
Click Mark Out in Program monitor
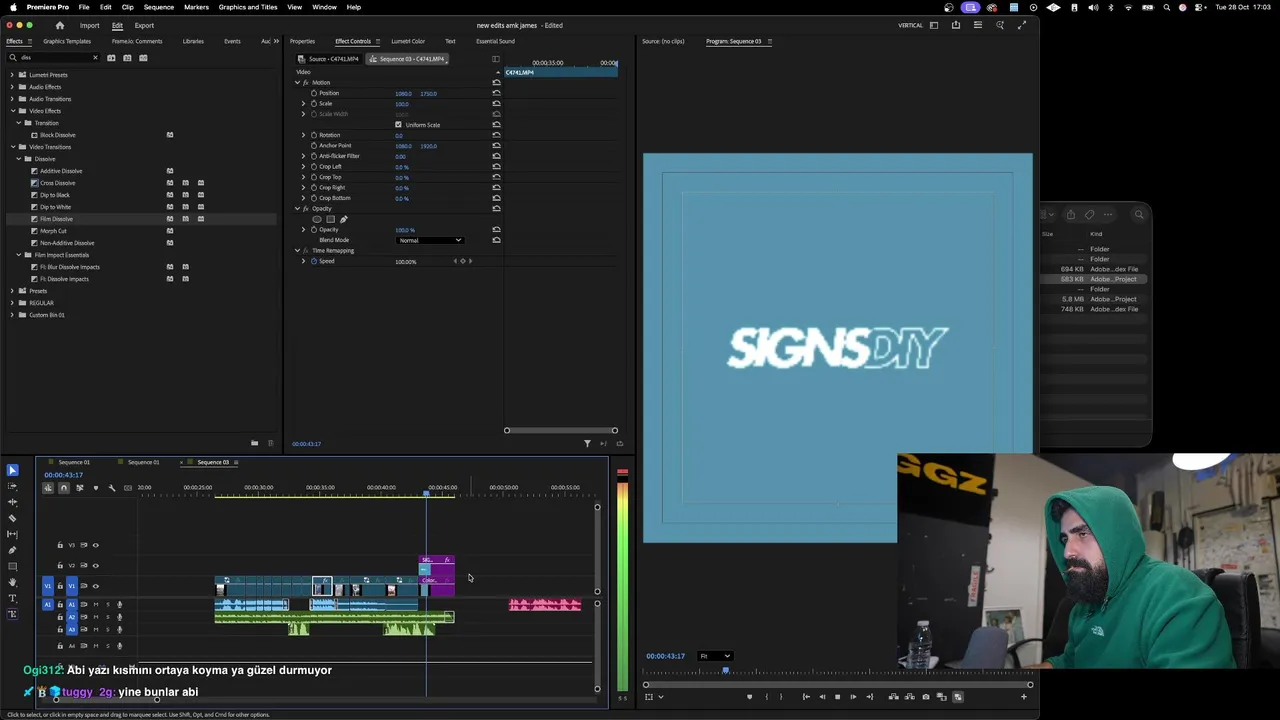tap(781, 697)
